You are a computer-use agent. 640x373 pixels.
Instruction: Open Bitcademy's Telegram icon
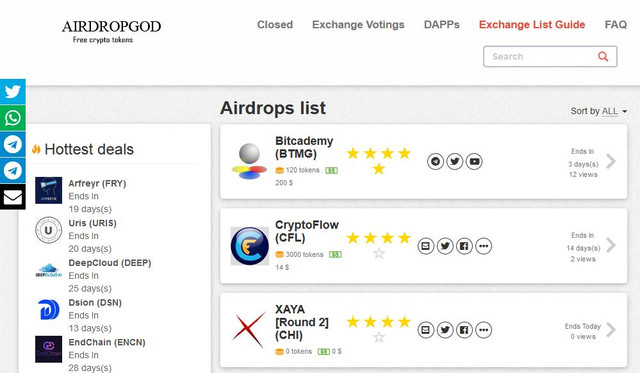tap(436, 161)
